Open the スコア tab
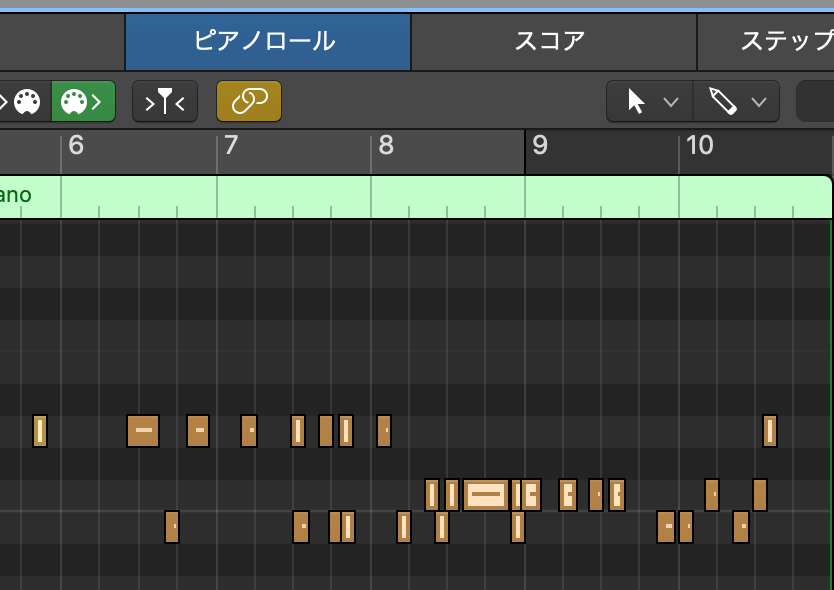 pos(554,41)
